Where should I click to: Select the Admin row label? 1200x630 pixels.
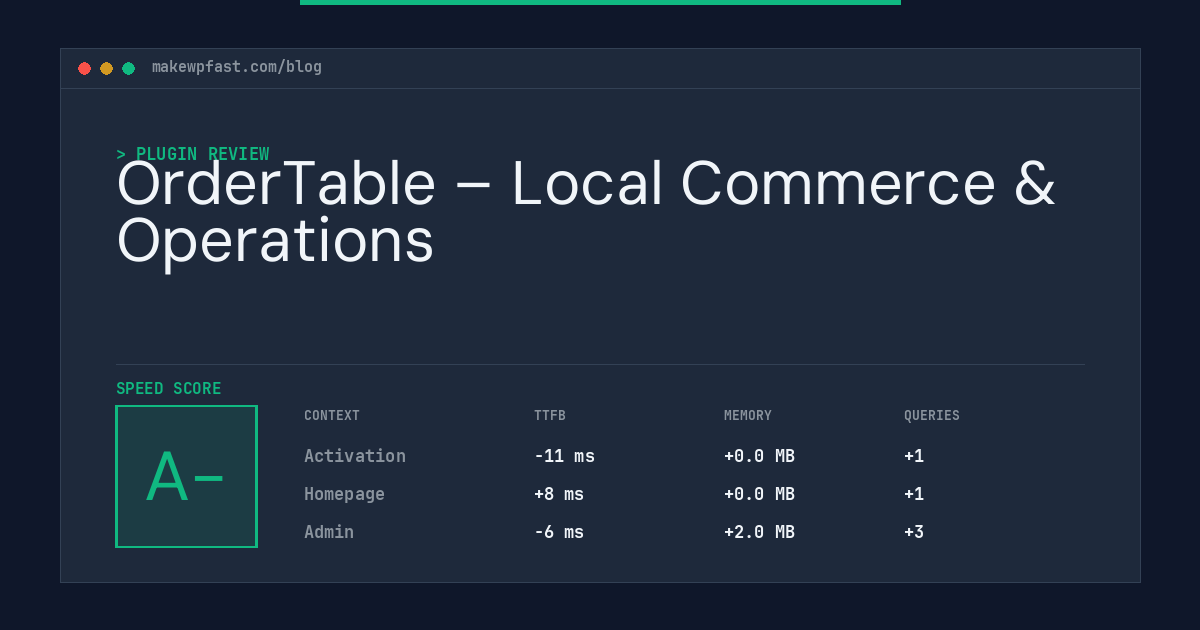[329, 532]
